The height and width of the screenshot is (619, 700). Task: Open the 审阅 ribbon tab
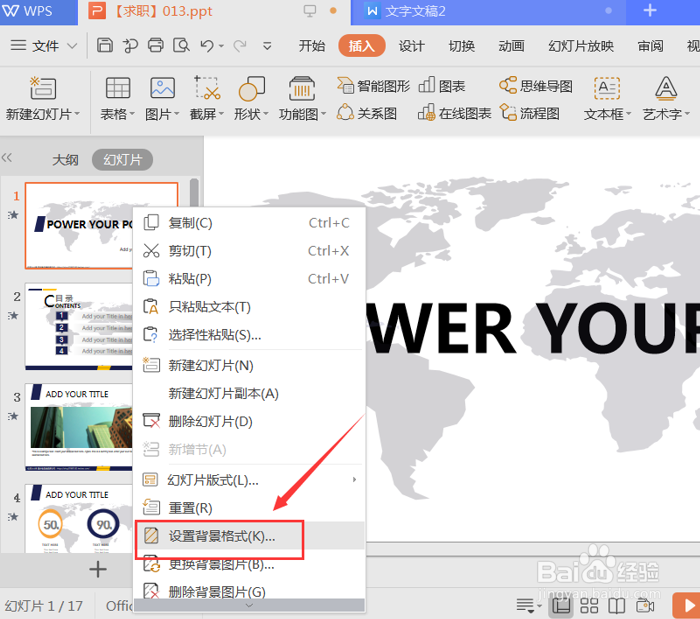[x=650, y=46]
